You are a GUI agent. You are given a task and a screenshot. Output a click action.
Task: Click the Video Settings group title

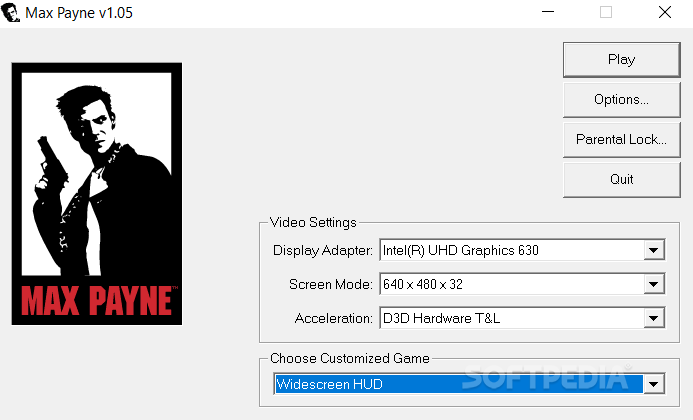pyautogui.click(x=313, y=222)
